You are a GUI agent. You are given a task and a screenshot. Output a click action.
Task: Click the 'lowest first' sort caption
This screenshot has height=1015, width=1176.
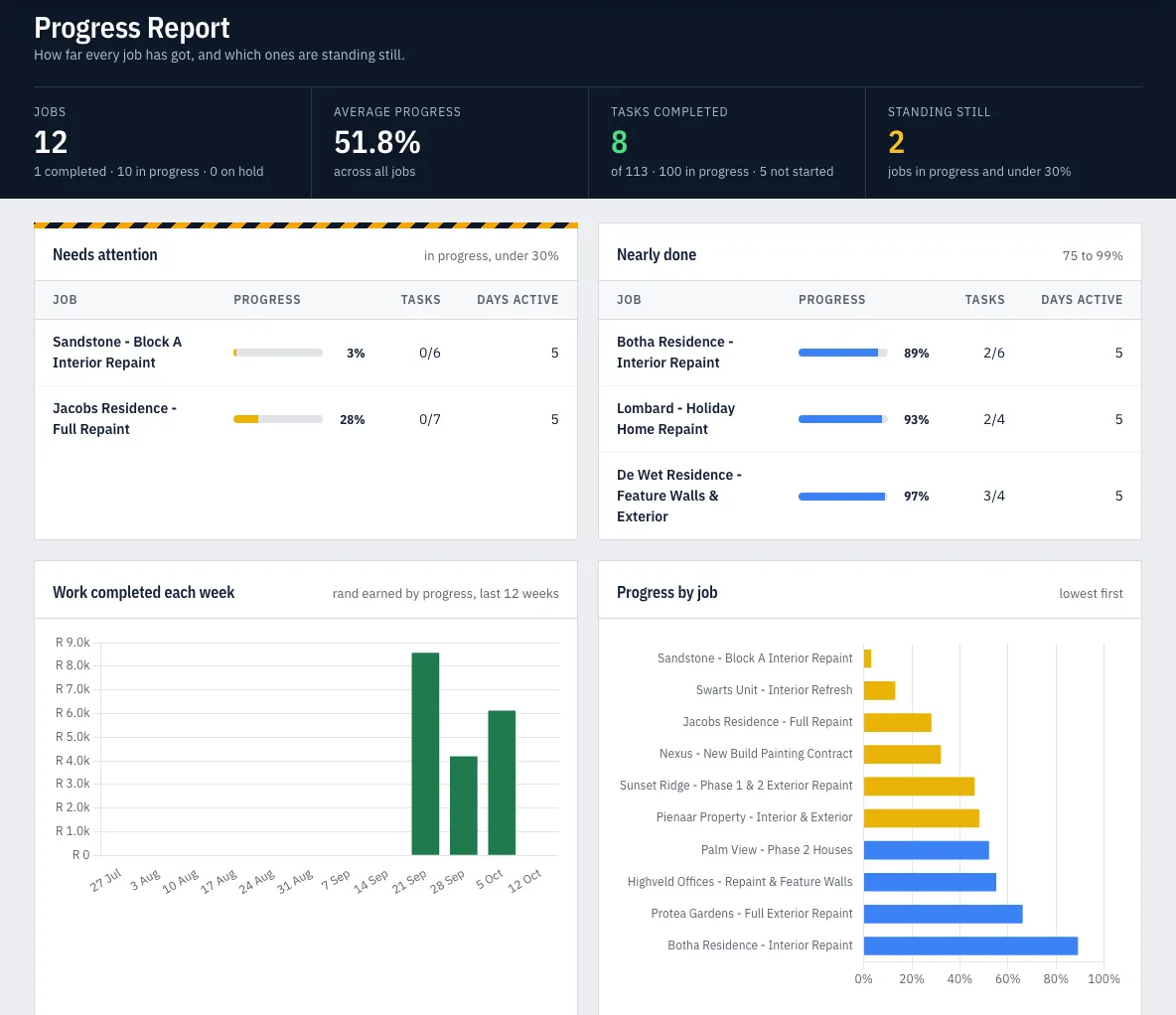point(1091,593)
